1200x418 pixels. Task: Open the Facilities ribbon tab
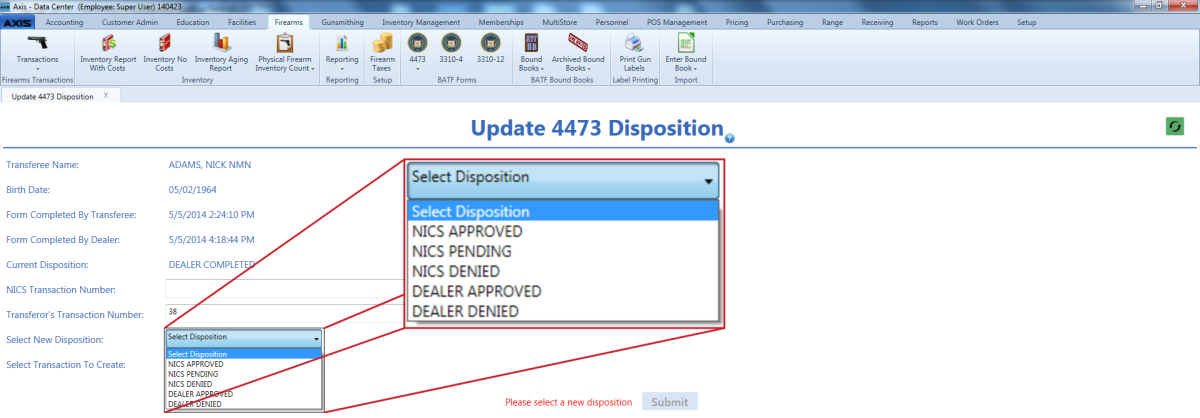(241, 21)
